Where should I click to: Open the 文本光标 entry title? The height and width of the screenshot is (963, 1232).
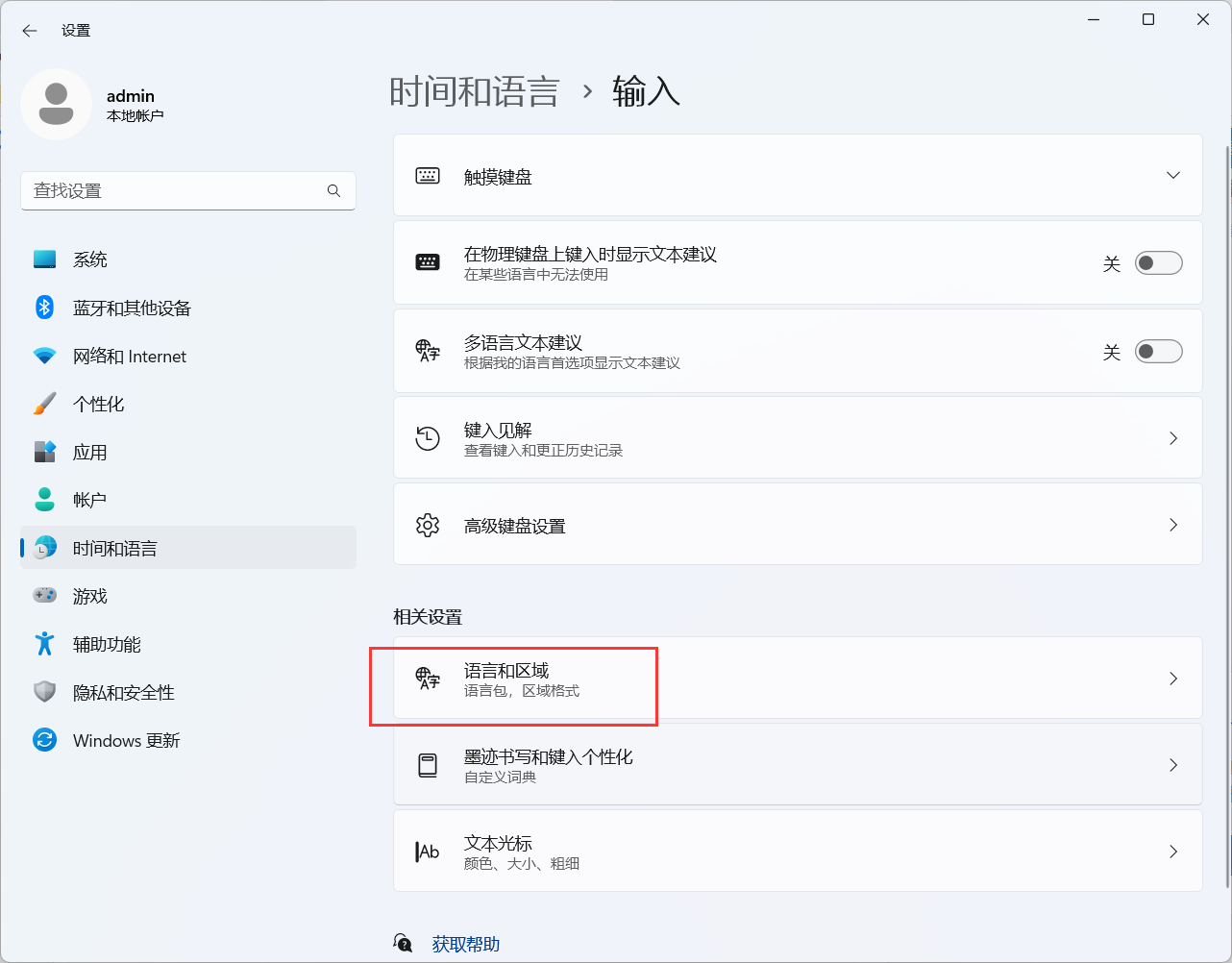pyautogui.click(x=498, y=843)
